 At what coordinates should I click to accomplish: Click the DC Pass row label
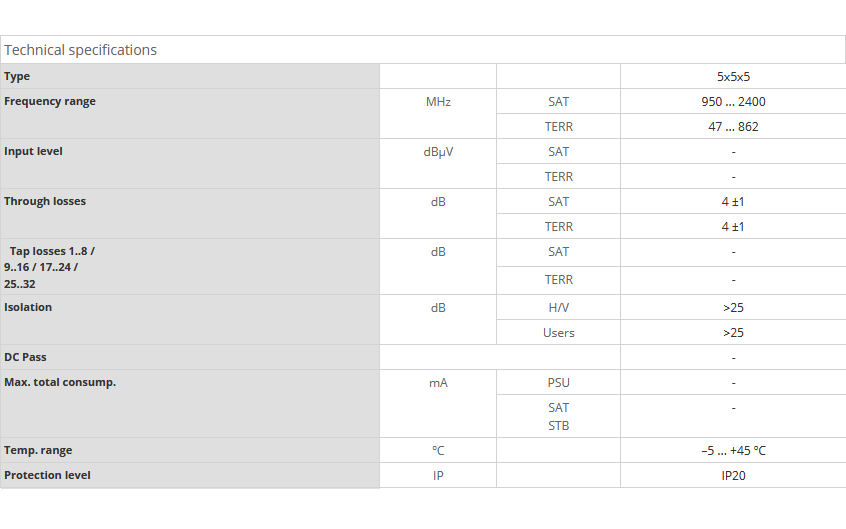[25, 357]
